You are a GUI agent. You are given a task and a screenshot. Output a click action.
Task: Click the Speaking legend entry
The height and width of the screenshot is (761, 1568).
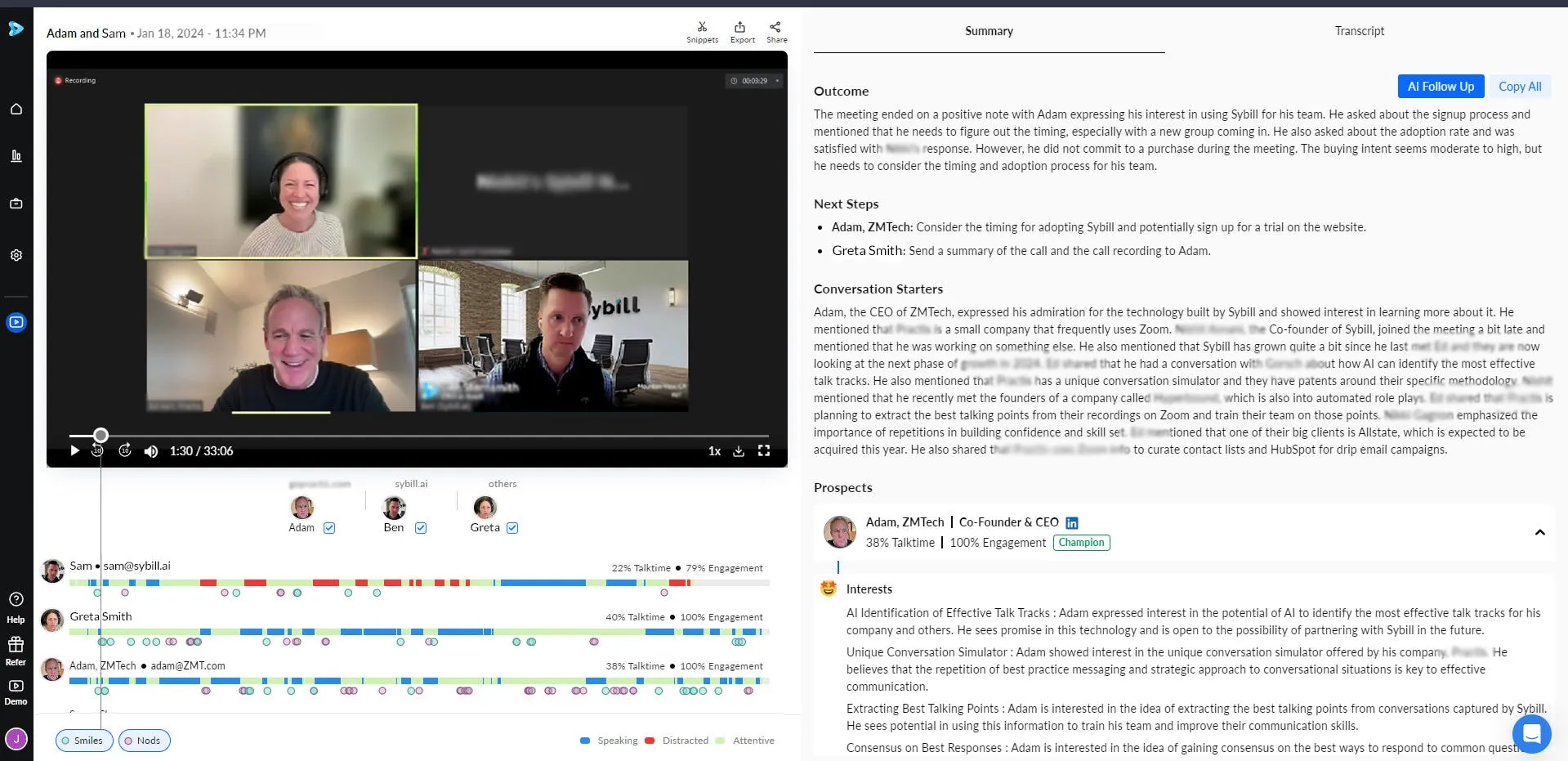pos(609,741)
